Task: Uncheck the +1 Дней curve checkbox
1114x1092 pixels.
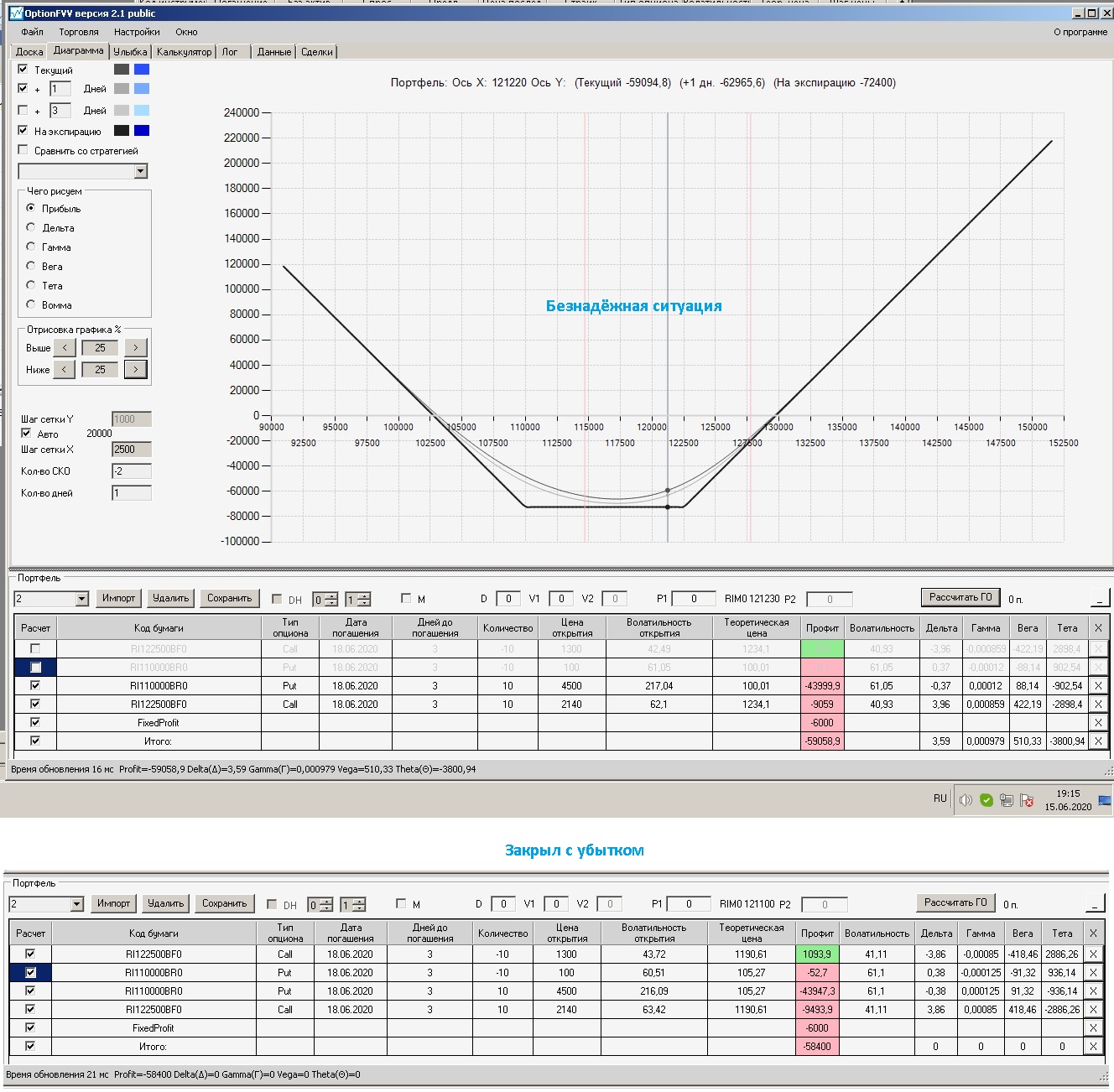Action: pos(23,88)
